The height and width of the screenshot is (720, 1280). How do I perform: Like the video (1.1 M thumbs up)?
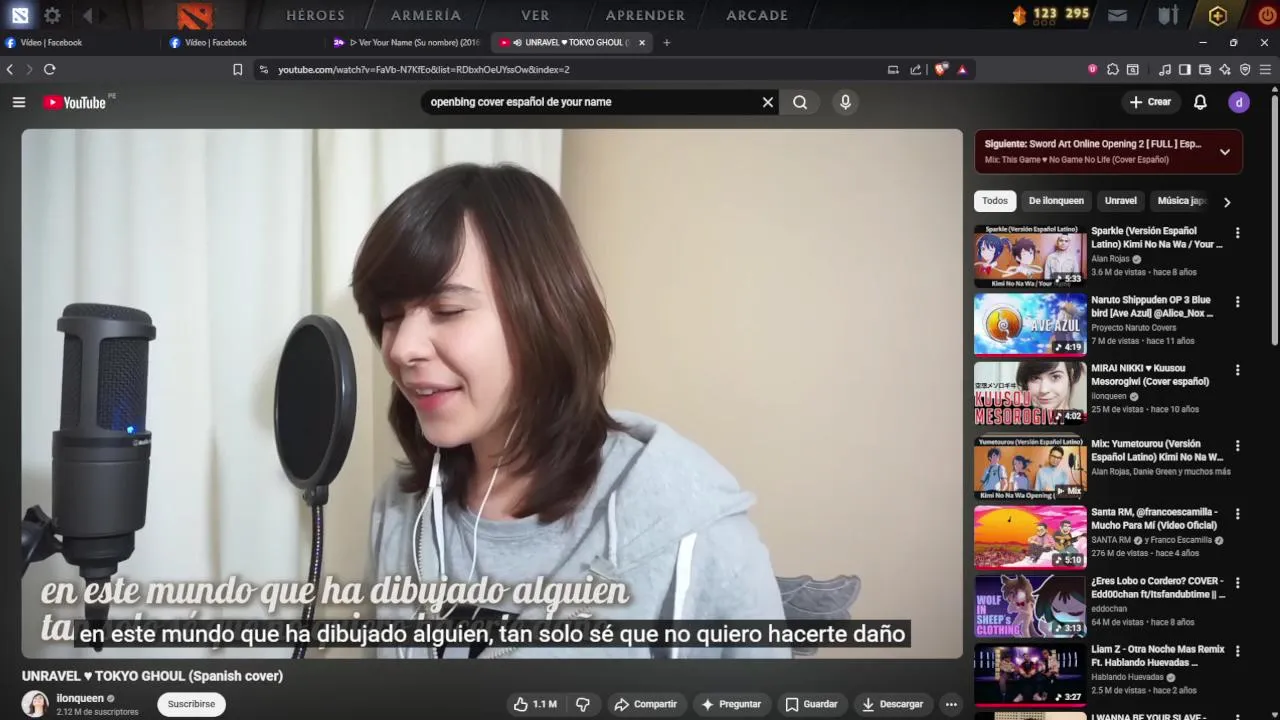point(535,704)
